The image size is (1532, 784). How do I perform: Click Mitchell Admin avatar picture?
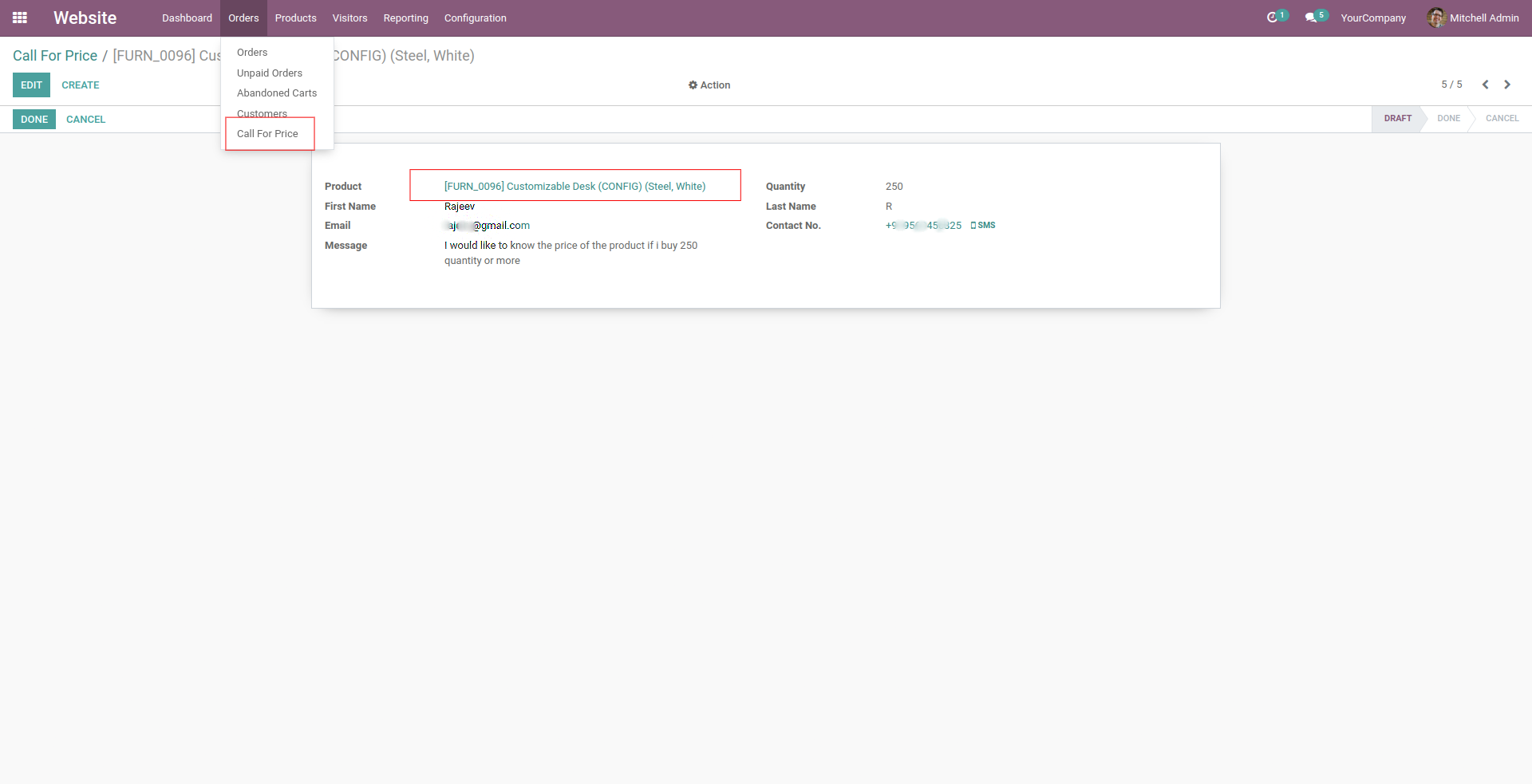[1436, 18]
